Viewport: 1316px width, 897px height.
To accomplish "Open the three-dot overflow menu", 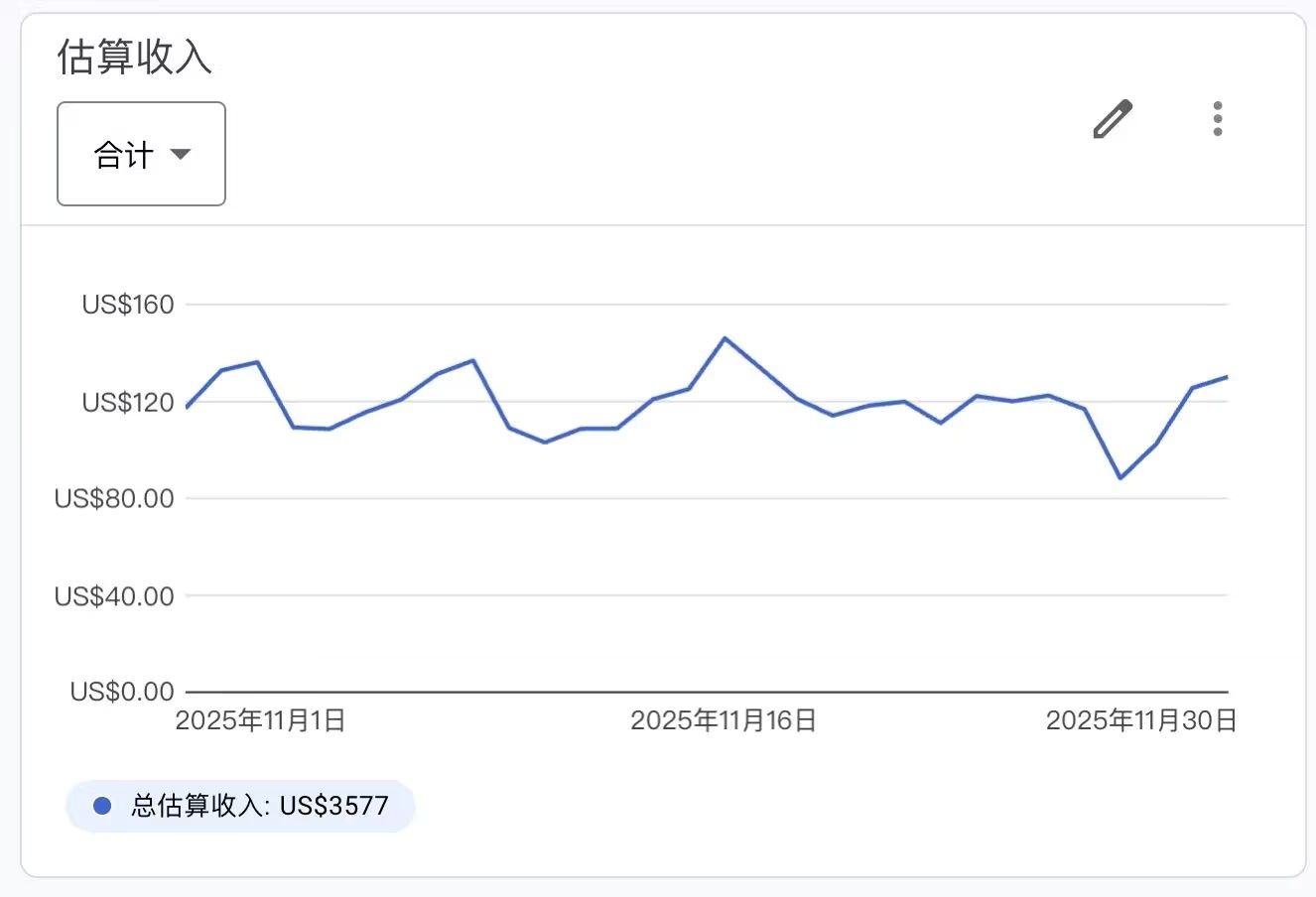I will (1217, 118).
